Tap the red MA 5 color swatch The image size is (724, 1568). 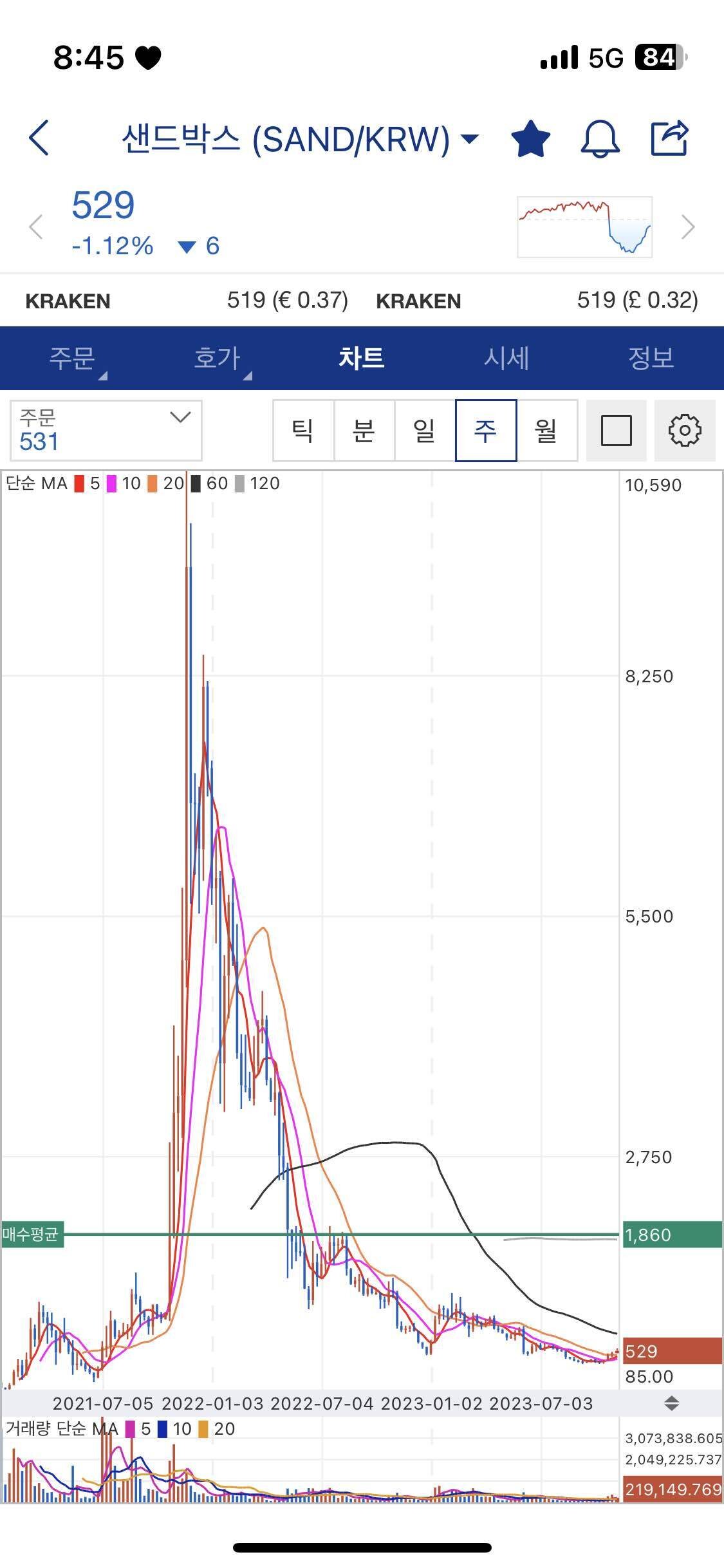80,484
